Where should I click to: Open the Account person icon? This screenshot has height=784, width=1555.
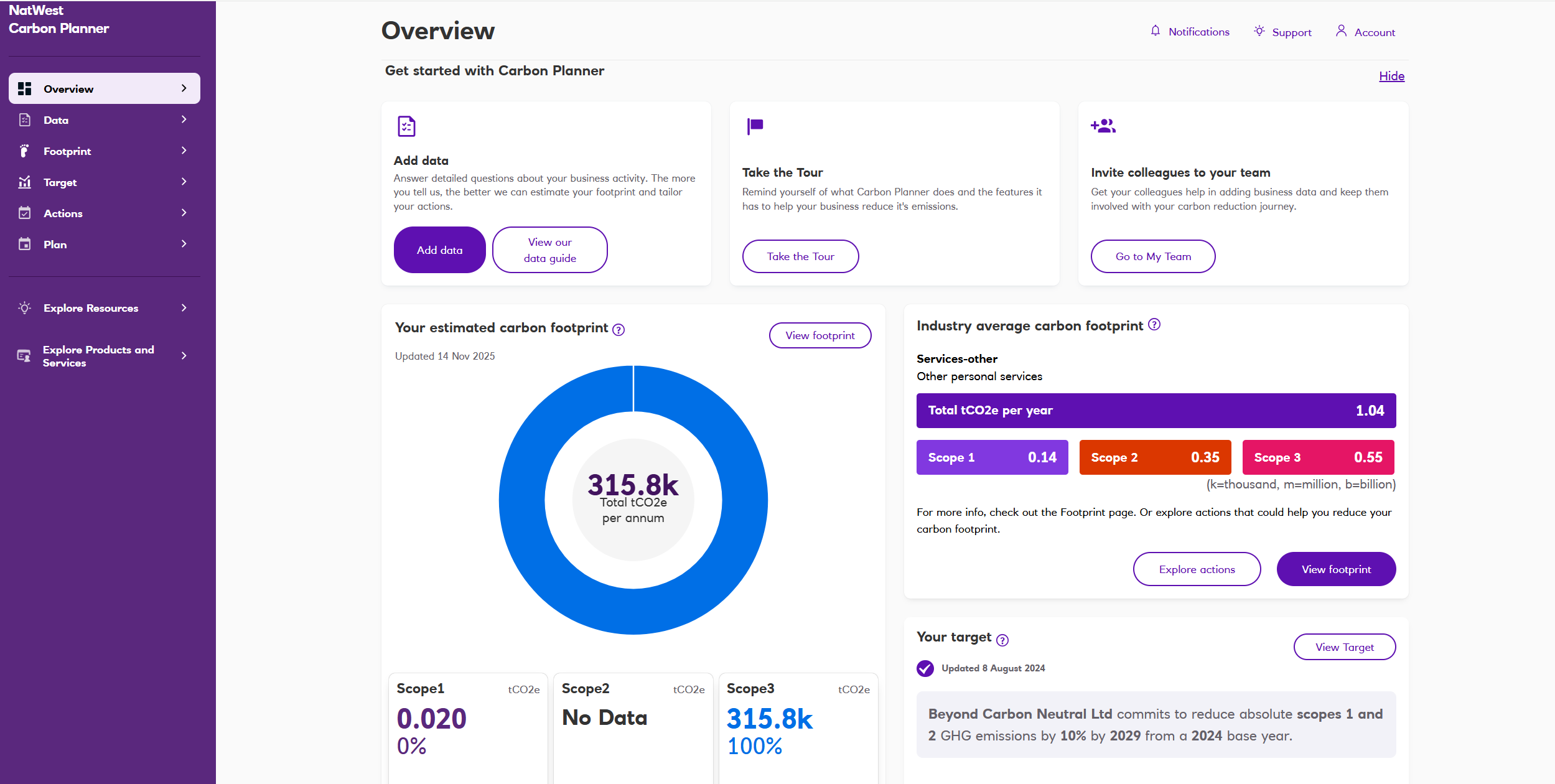(1341, 31)
